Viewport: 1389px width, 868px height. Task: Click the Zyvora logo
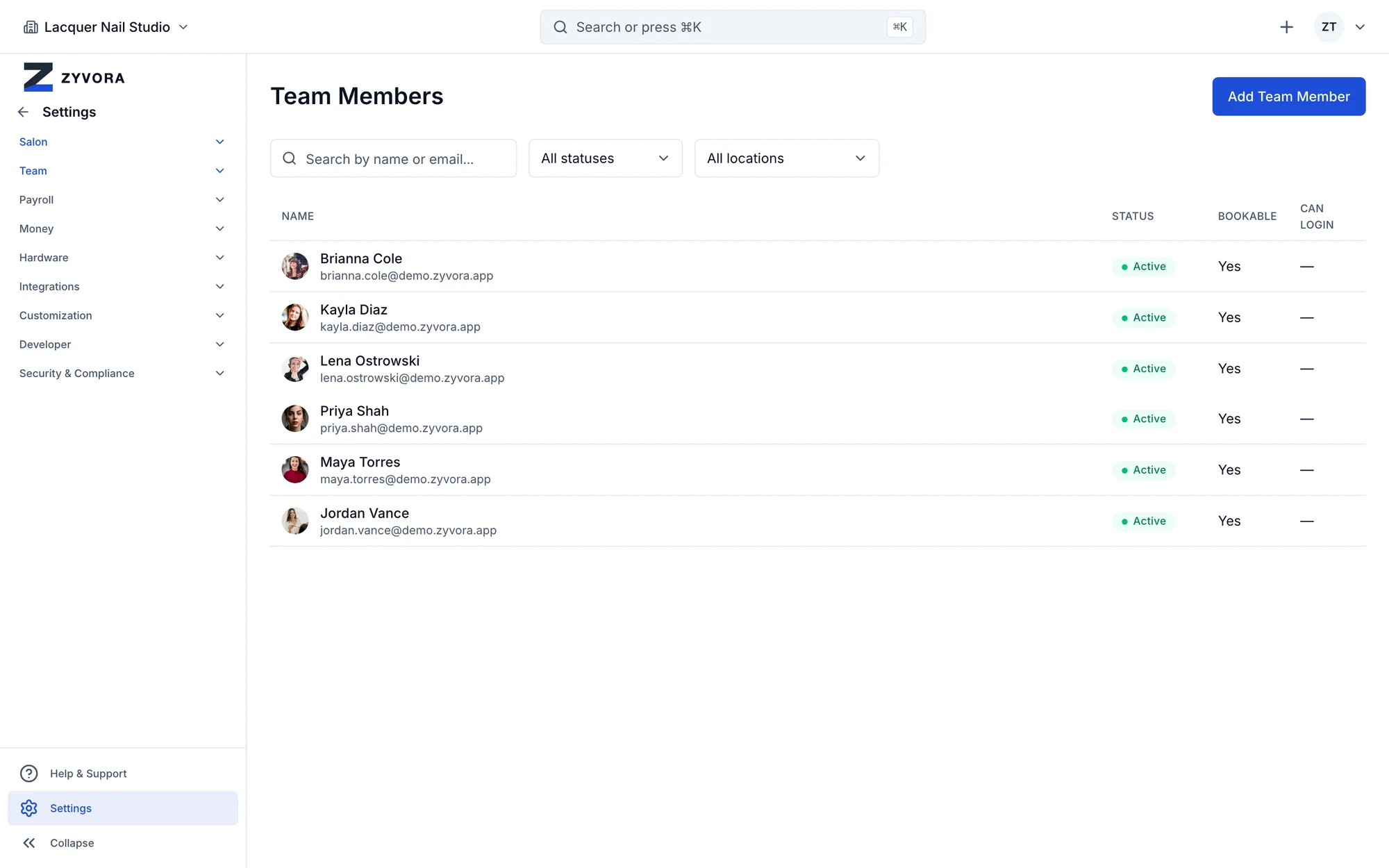click(74, 77)
